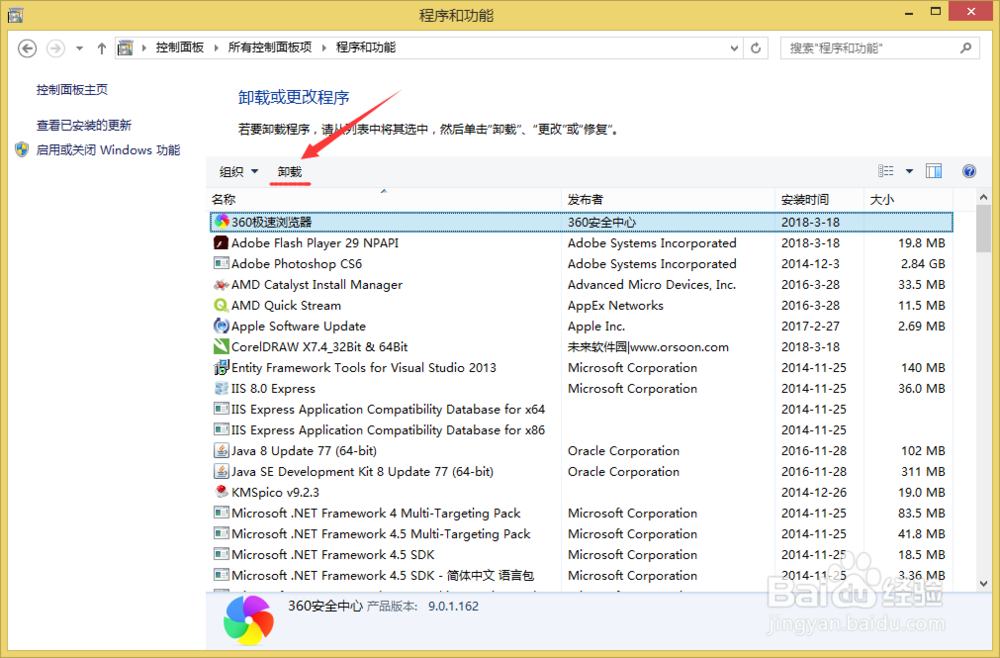Select the .NET Framework 4.5 SDK icon
1000x658 pixels.
tap(221, 554)
